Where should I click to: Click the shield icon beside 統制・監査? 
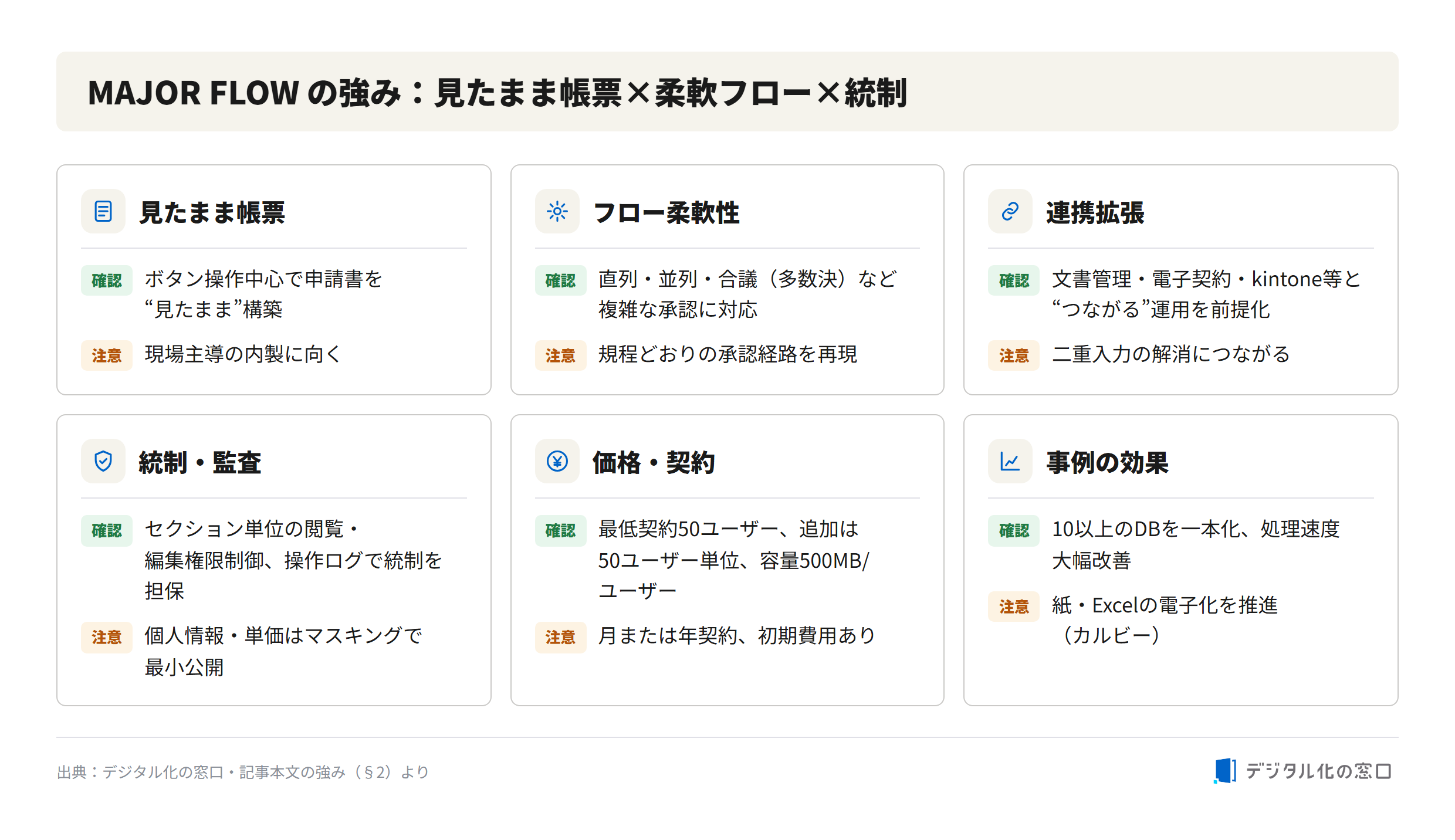pyautogui.click(x=103, y=461)
